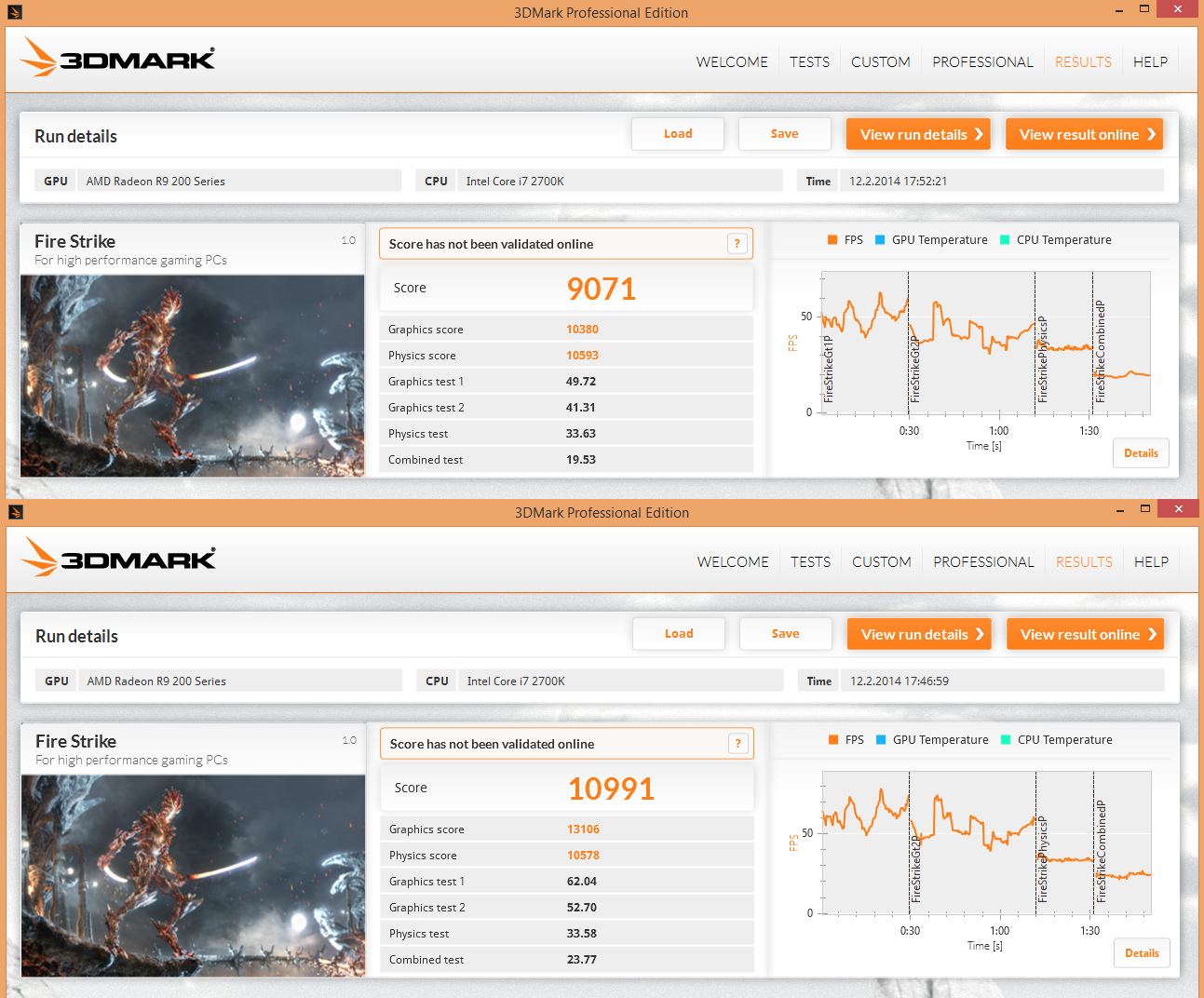Screen dimensions: 1204x998
Task: Click the time field 12.2.2014 17:52:21
Action: [1002, 181]
